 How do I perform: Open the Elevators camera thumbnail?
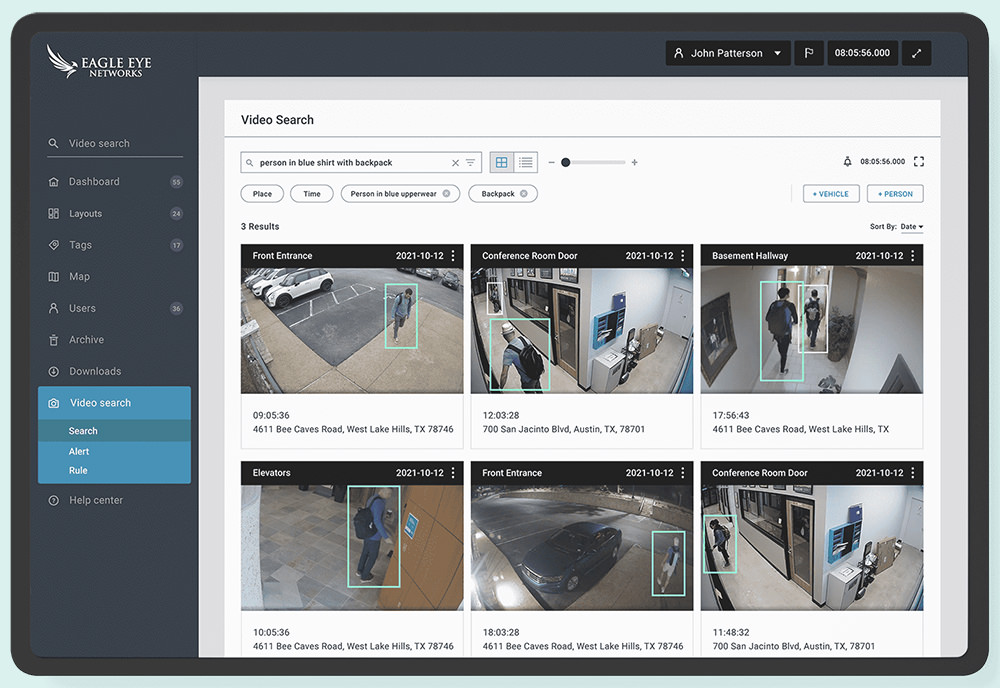(352, 548)
